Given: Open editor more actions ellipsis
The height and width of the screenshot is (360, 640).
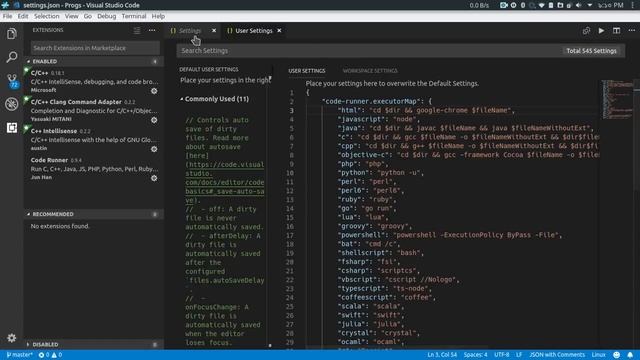Looking at the screenshot, I should (631, 31).
